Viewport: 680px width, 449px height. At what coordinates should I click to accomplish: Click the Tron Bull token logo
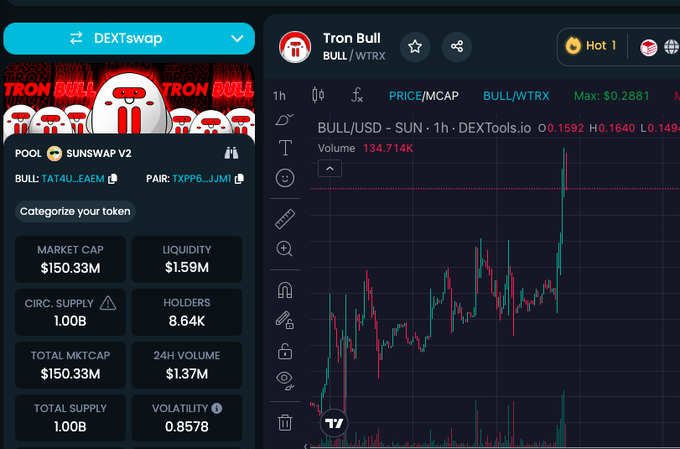click(x=295, y=47)
